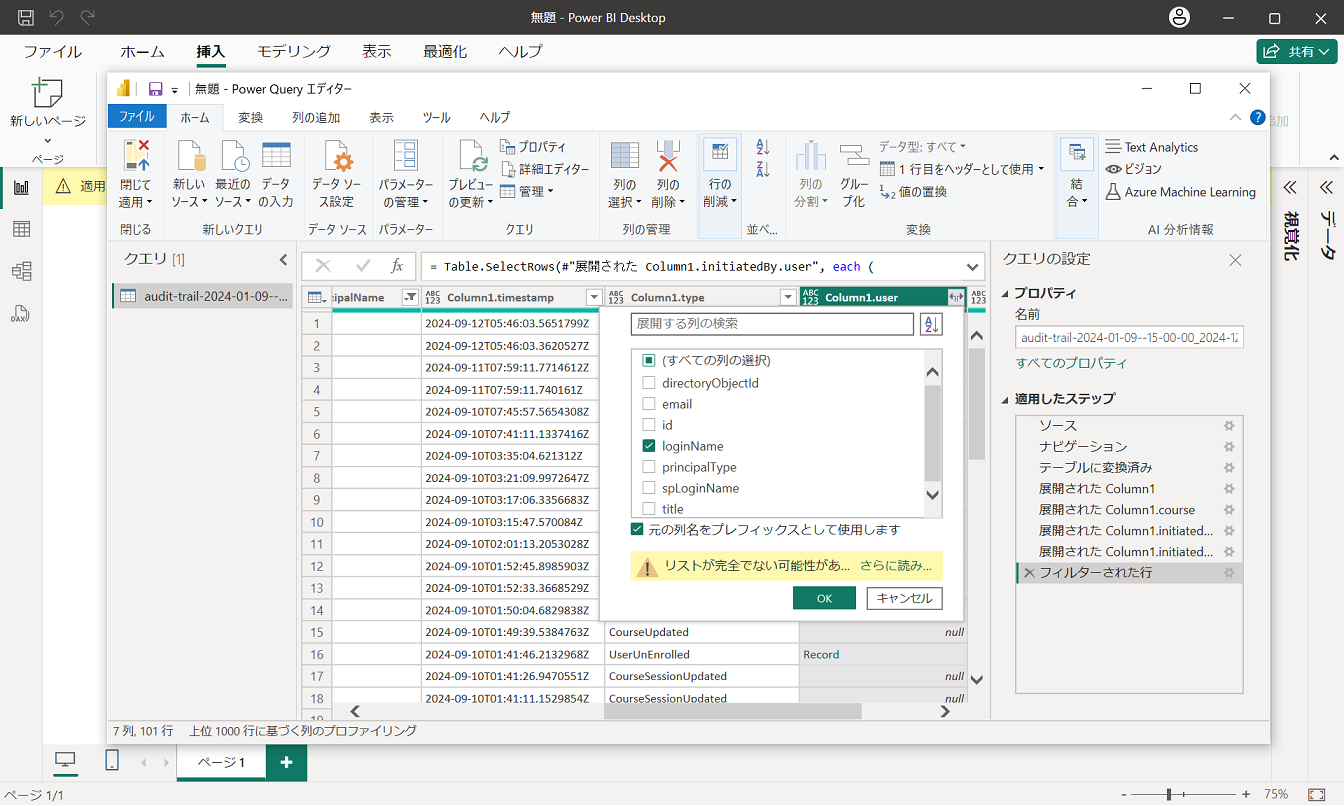
Task: Click Enter Data table icon
Action: 276,155
